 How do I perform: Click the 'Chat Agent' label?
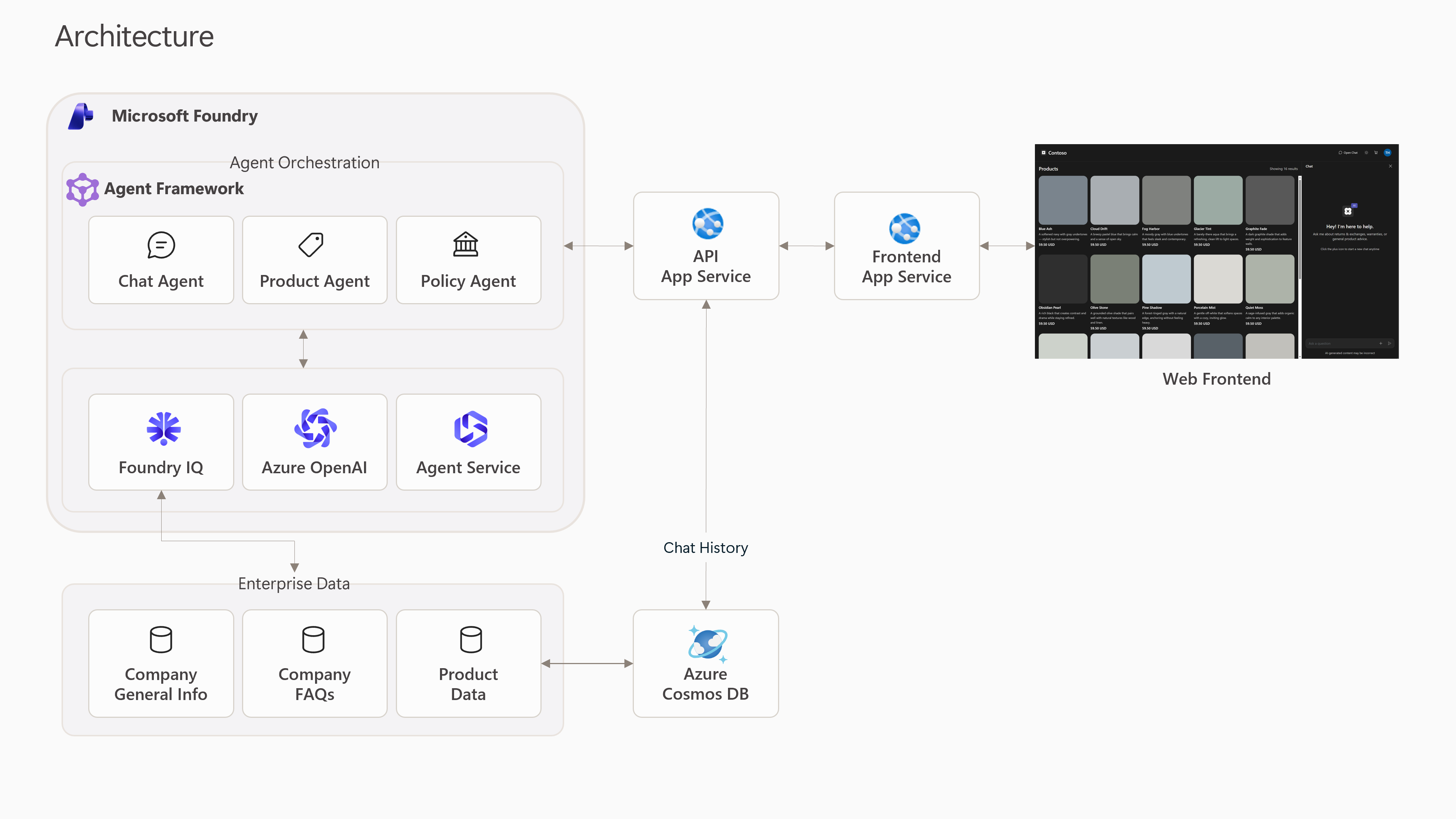point(161,282)
